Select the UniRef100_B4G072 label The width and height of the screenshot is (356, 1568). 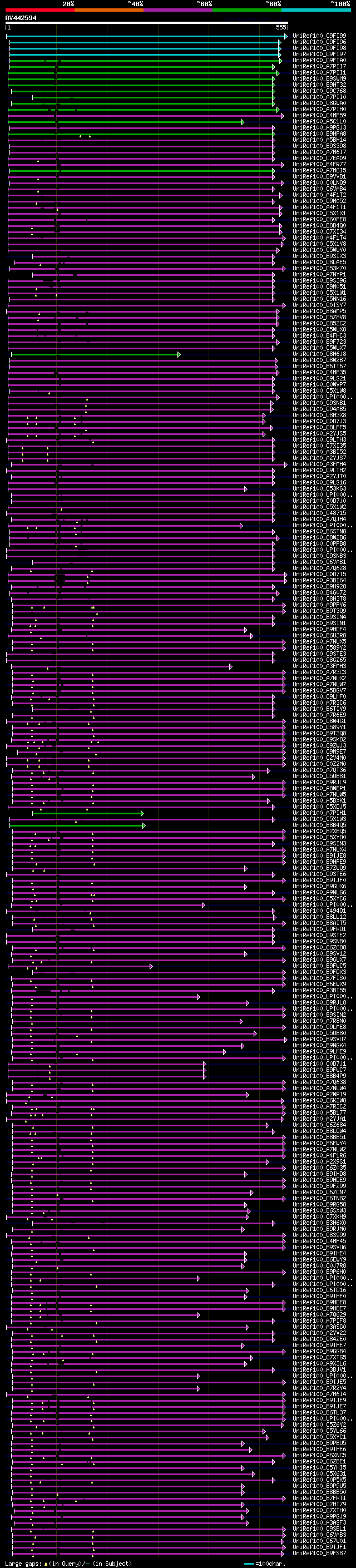319,592
